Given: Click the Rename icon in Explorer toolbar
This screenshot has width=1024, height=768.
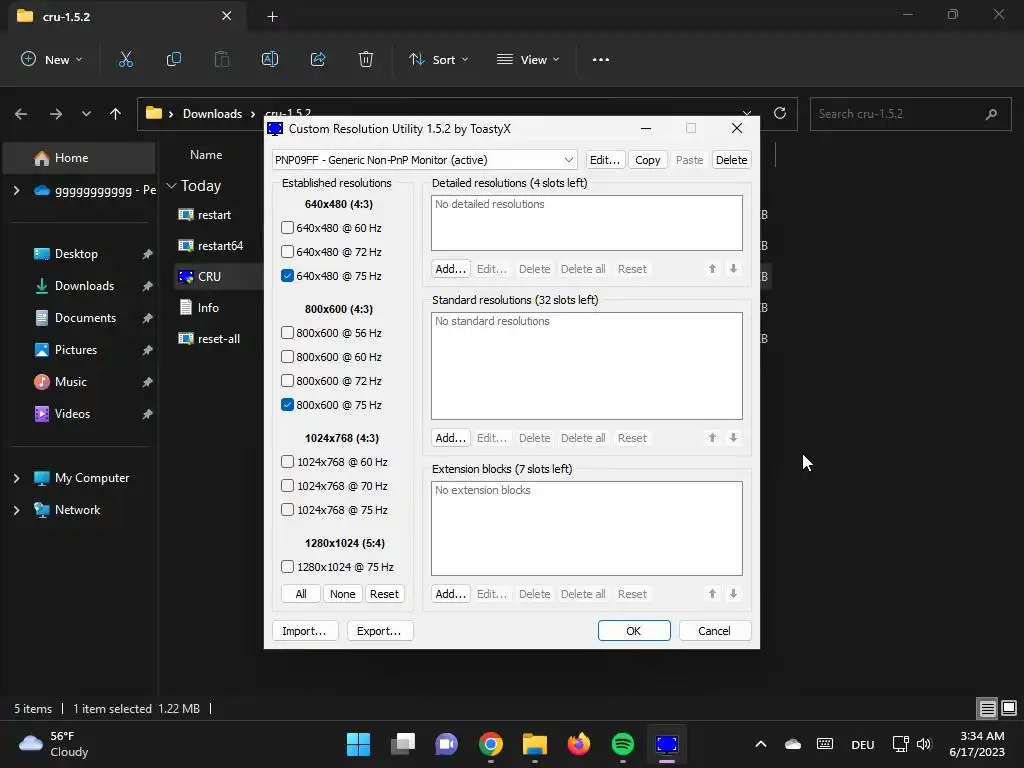Looking at the screenshot, I should (x=270, y=59).
